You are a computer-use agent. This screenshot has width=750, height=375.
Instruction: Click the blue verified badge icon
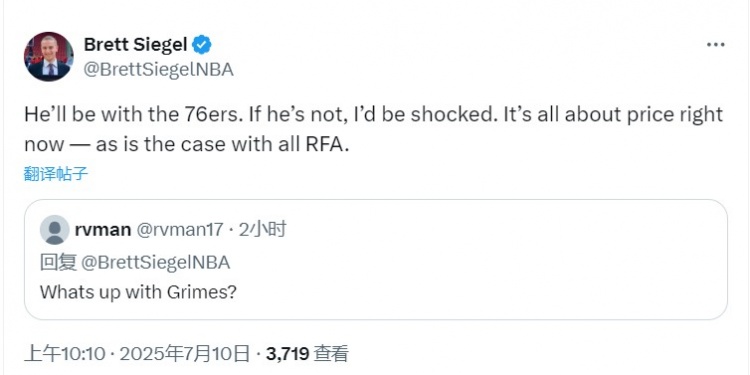pyautogui.click(x=201, y=45)
